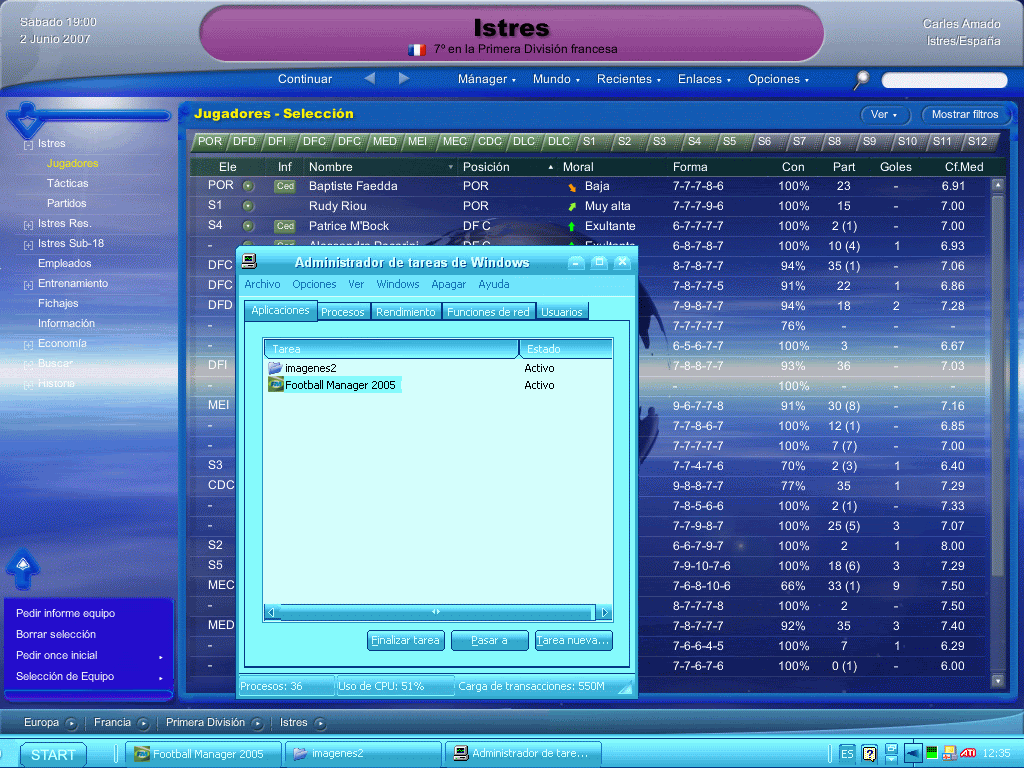Screen dimensions: 1024x768
Task: Click the Baptiste Faedda player info icon
Action: tap(248, 186)
